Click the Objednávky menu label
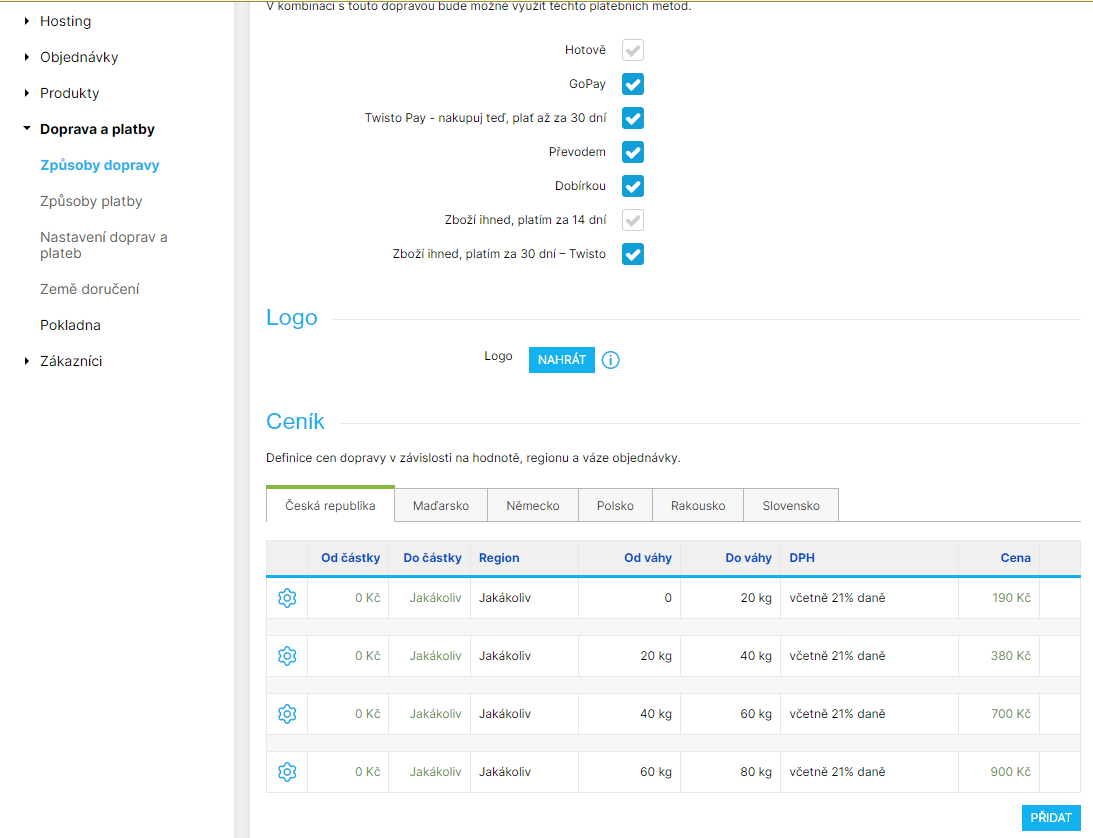Viewport: 1093px width, 838px height. 79,57
